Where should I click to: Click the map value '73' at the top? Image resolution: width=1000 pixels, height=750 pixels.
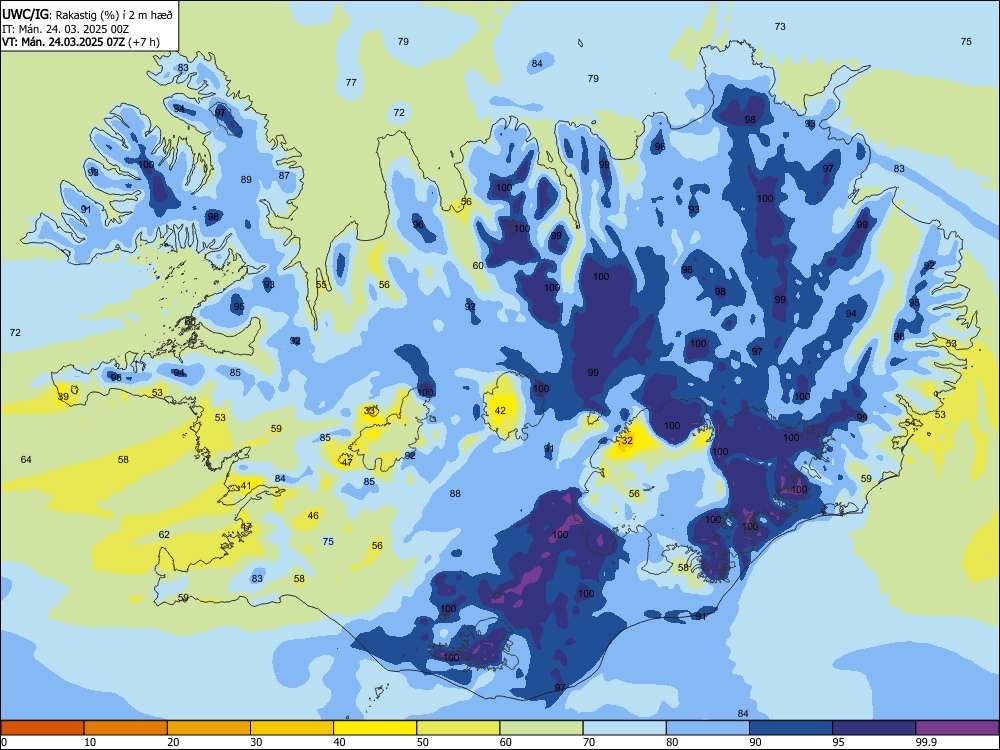pos(780,27)
